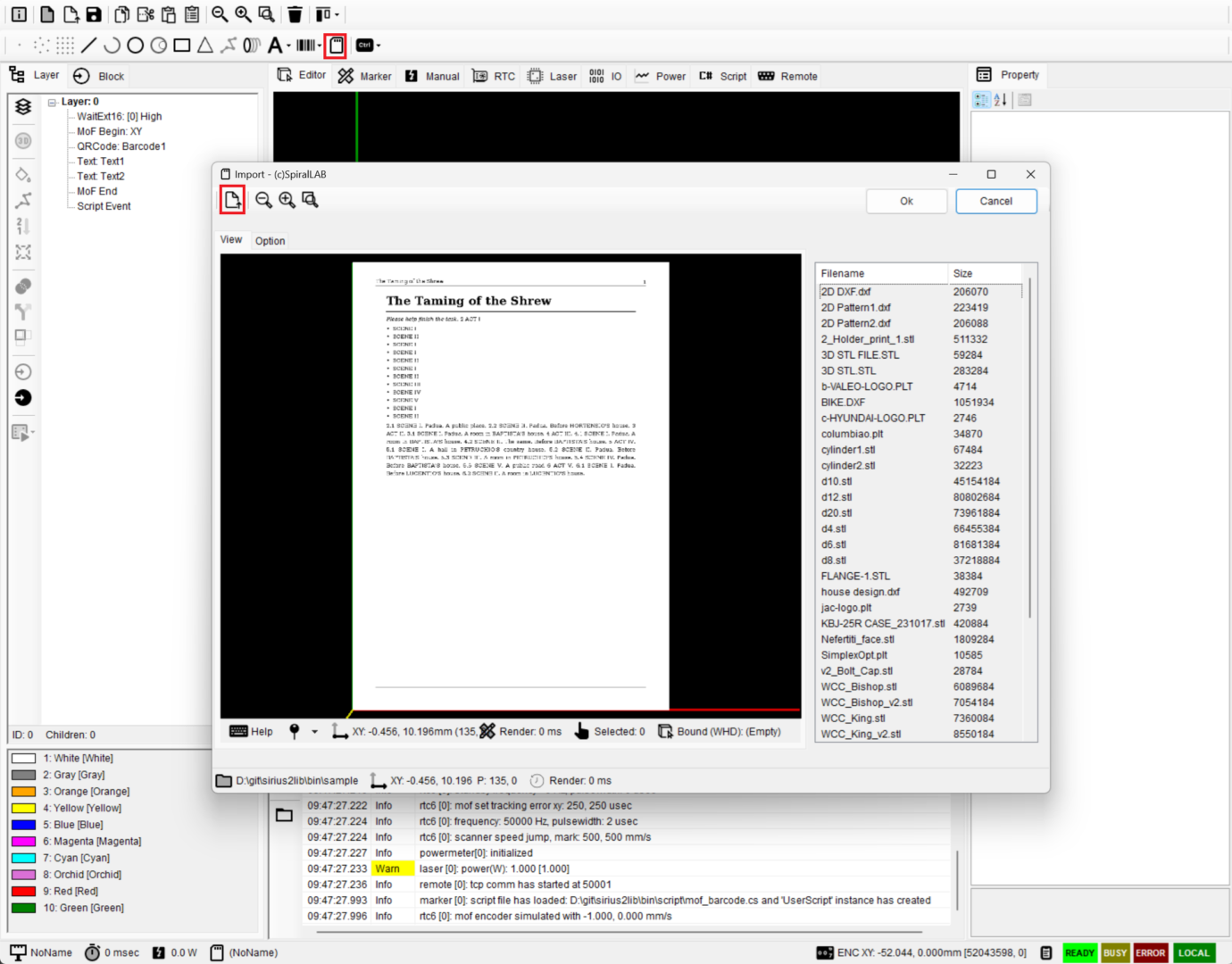The height and width of the screenshot is (964, 1232).
Task: Click the stacked layers icon in left sidebar
Action: point(23,107)
